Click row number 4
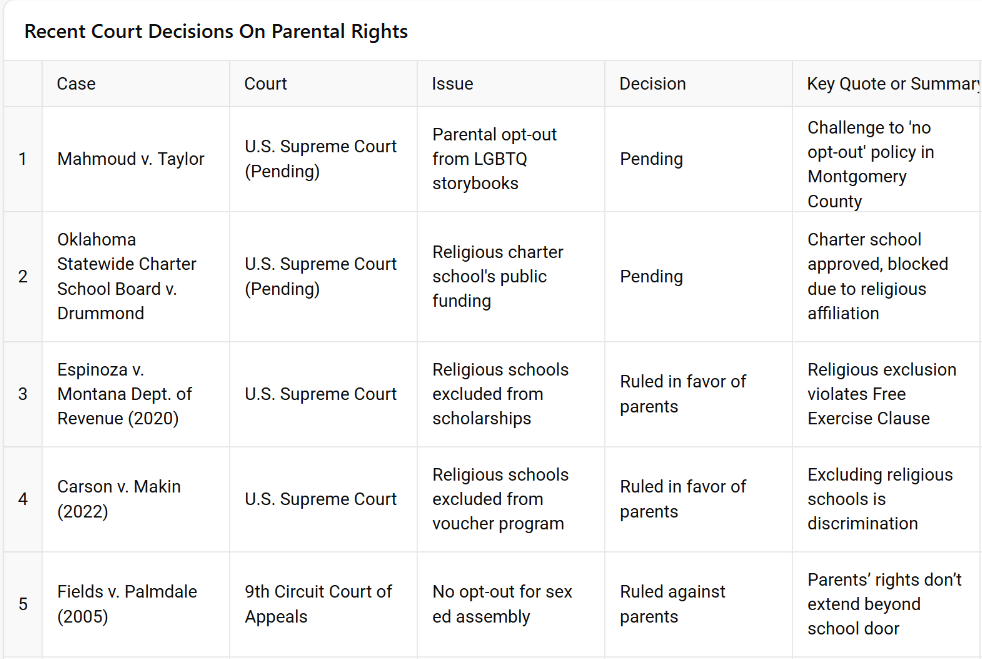This screenshot has width=982, height=659. click(x=23, y=499)
